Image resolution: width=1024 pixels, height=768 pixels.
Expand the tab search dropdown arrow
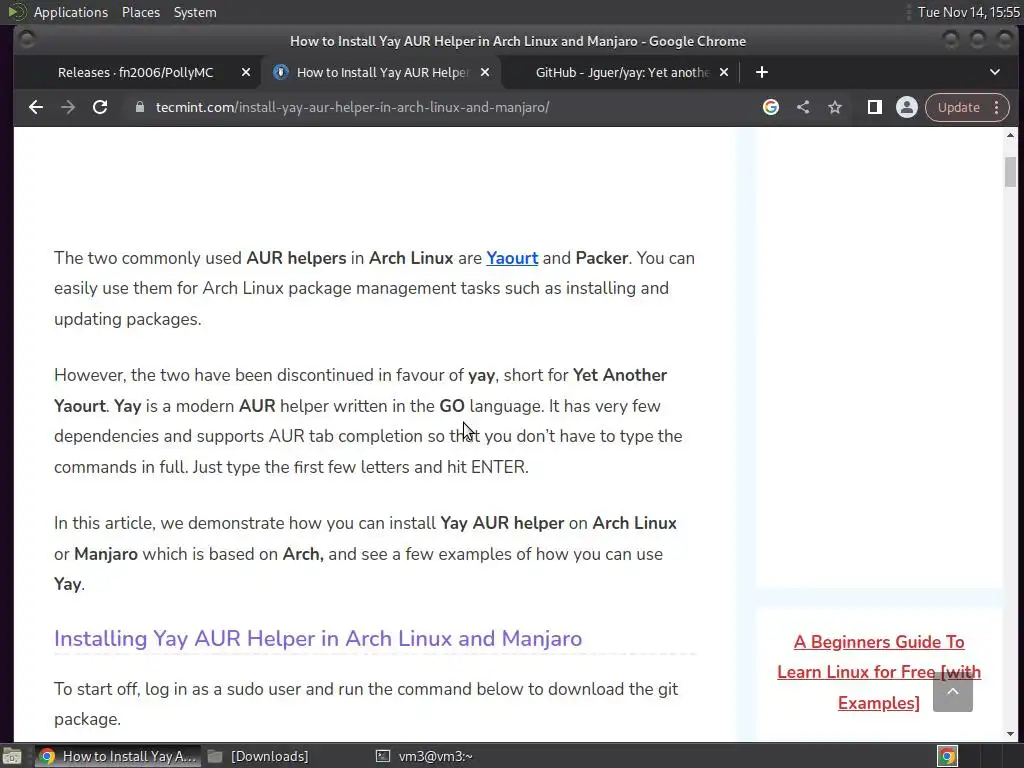pyautogui.click(x=995, y=72)
